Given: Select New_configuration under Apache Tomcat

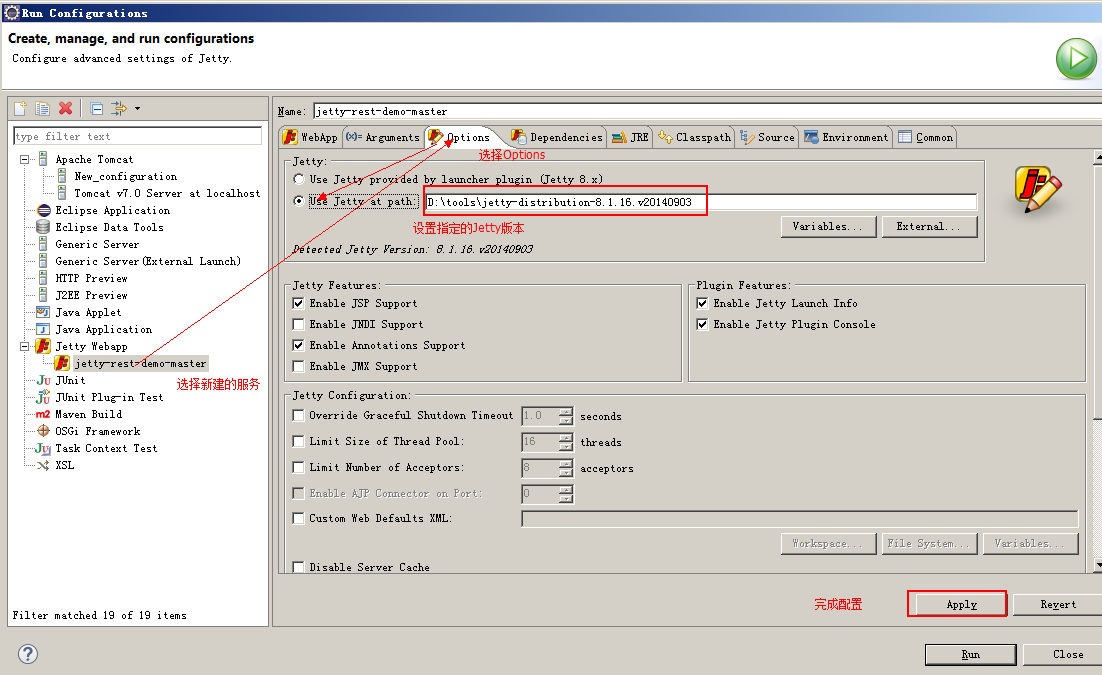Looking at the screenshot, I should (126, 176).
